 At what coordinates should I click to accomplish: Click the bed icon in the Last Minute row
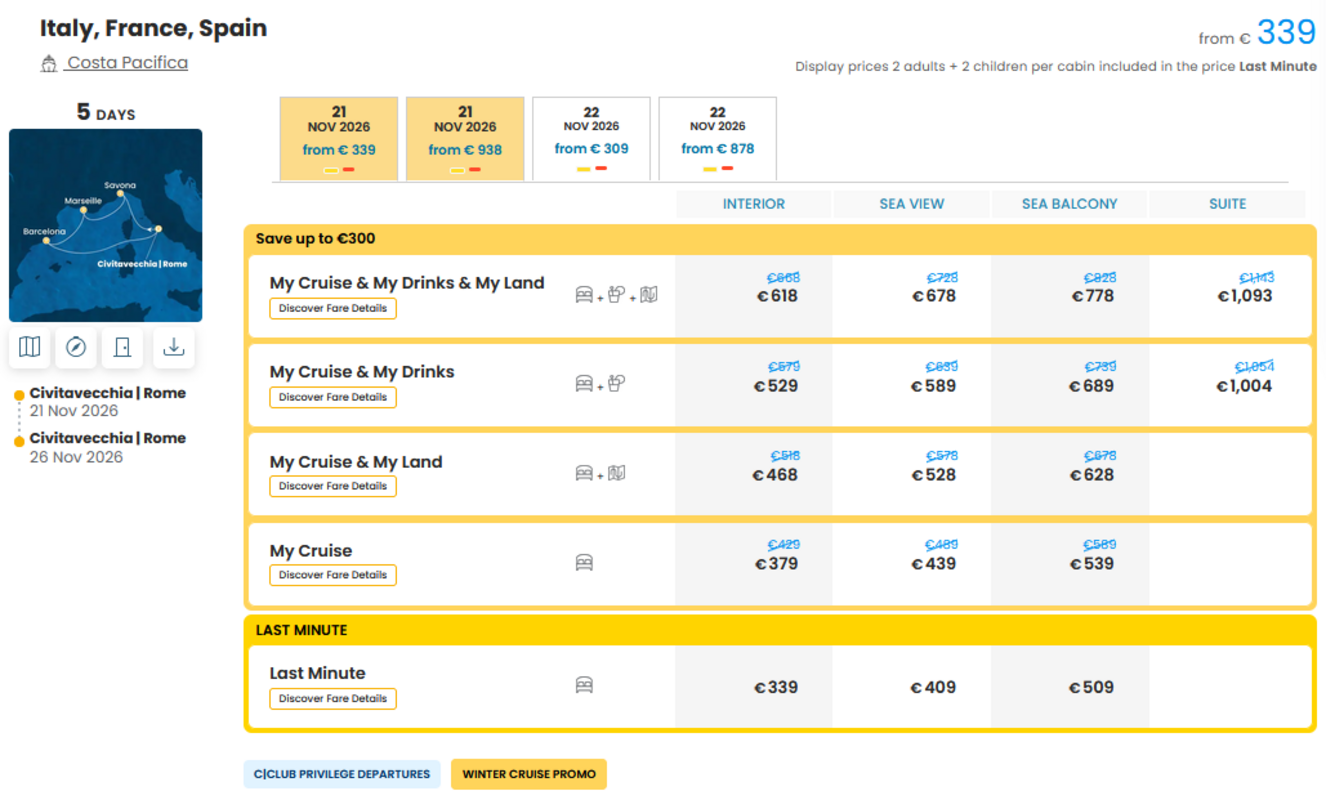584,685
